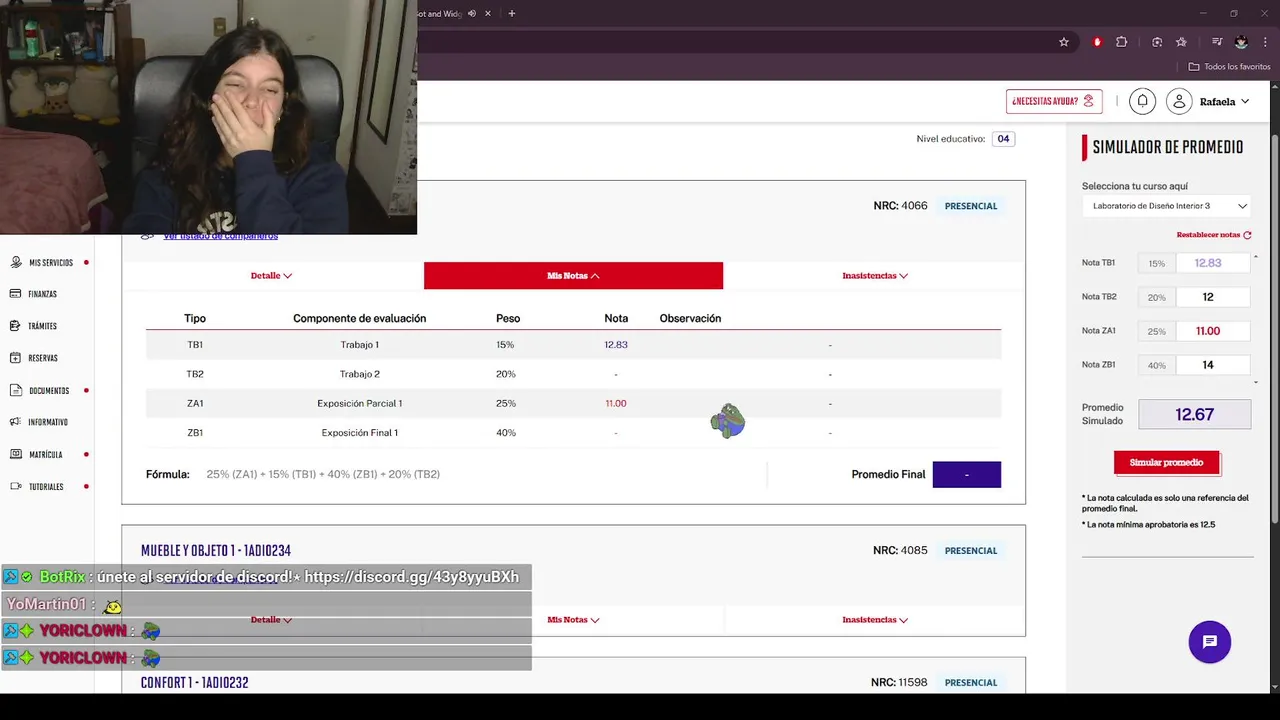This screenshot has width=1280, height=720.
Task: Open a new browser tab
Action: [512, 14]
